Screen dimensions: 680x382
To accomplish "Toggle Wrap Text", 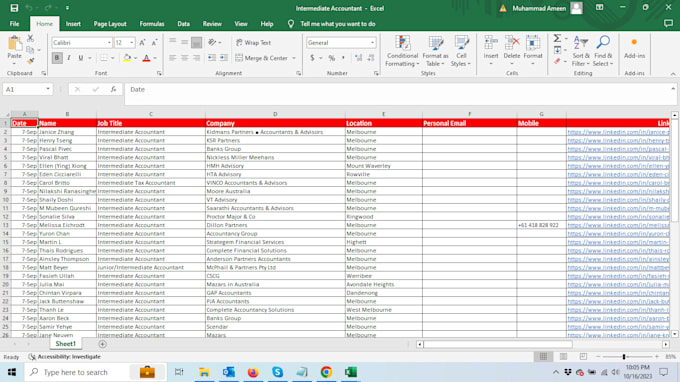I will coord(254,42).
